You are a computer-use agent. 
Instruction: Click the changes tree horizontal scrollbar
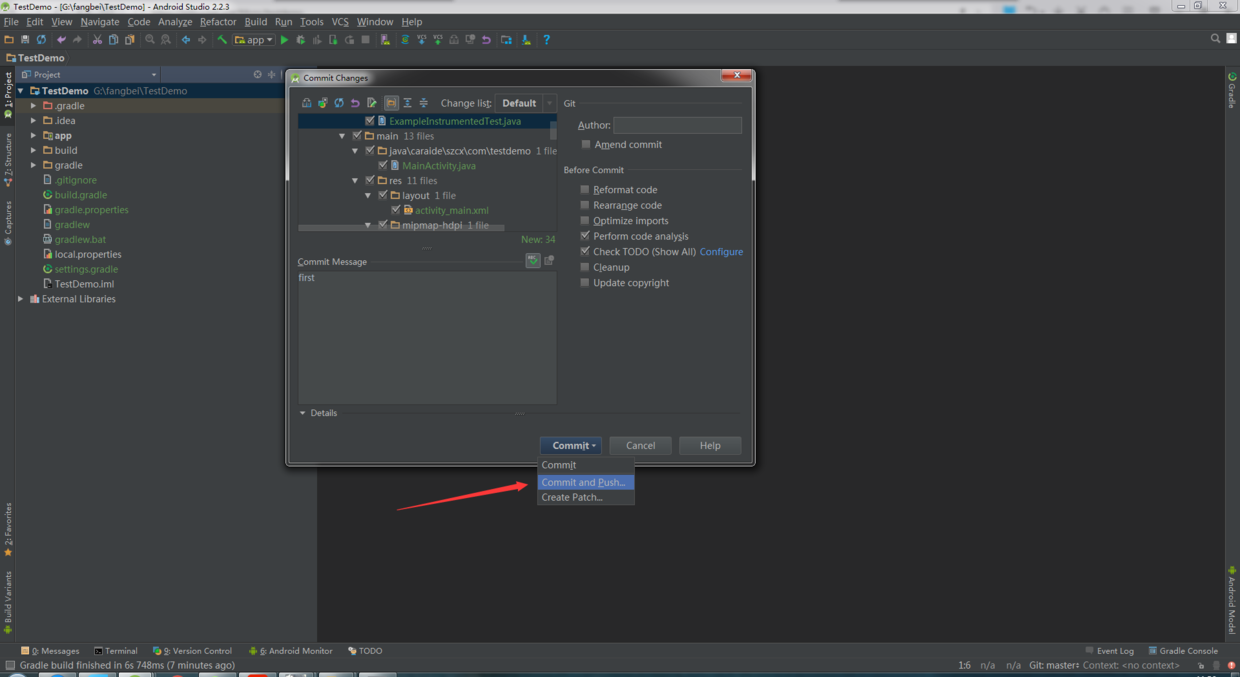[x=400, y=228]
